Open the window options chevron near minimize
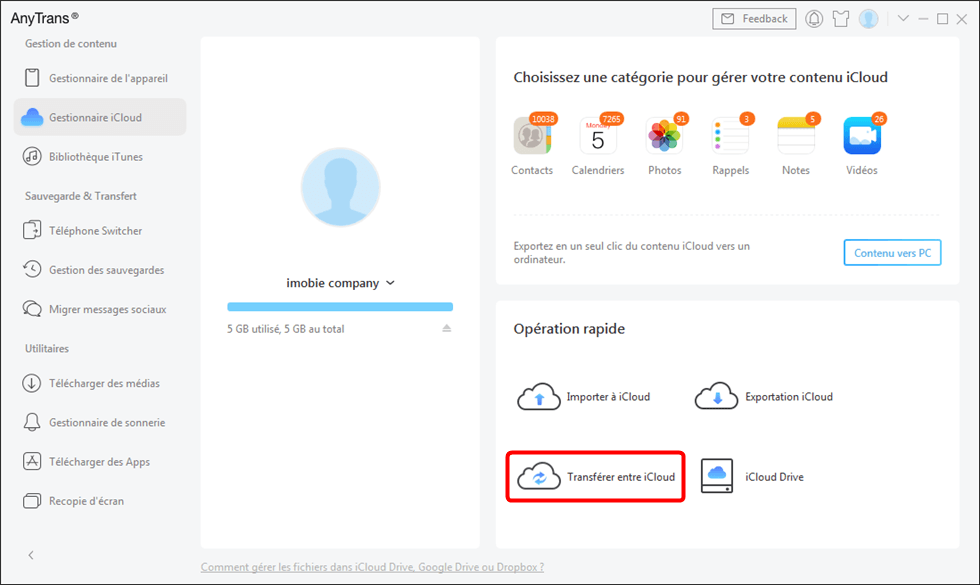This screenshot has width=980, height=585. [904, 18]
